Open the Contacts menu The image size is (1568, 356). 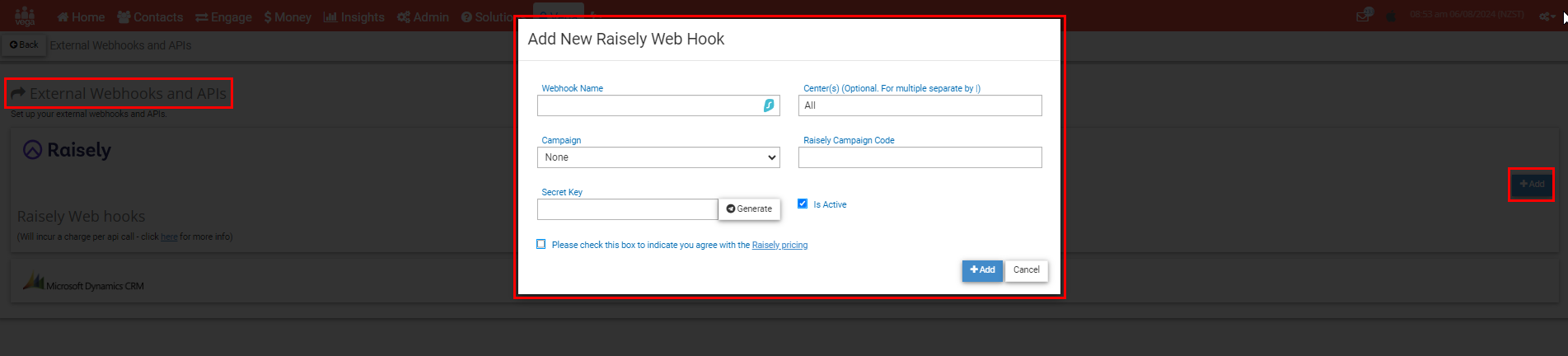[150, 16]
